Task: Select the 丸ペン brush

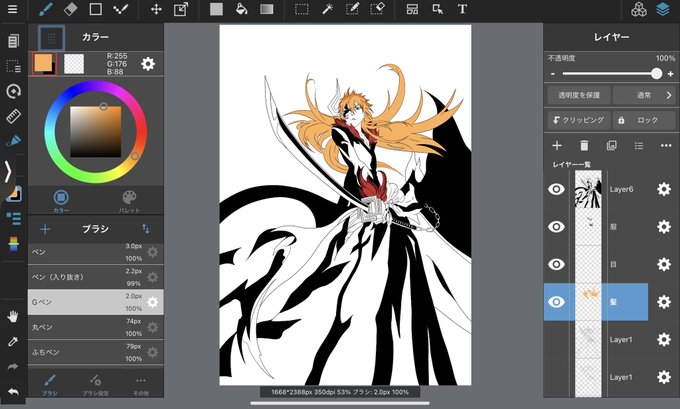Action: coord(95,327)
